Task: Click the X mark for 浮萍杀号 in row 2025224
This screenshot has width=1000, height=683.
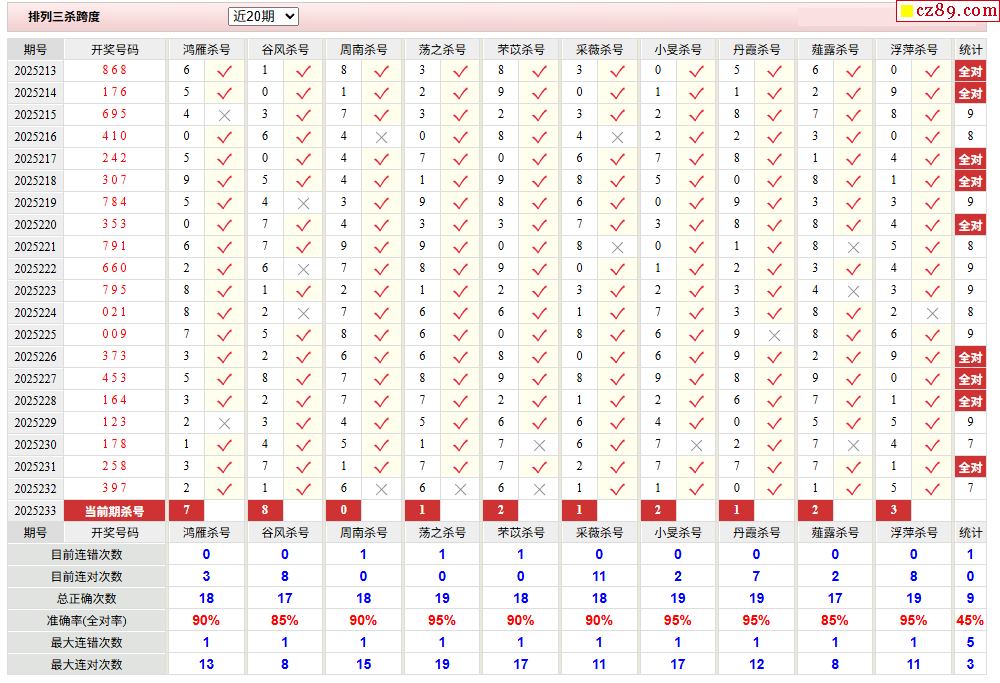Action: coord(932,313)
